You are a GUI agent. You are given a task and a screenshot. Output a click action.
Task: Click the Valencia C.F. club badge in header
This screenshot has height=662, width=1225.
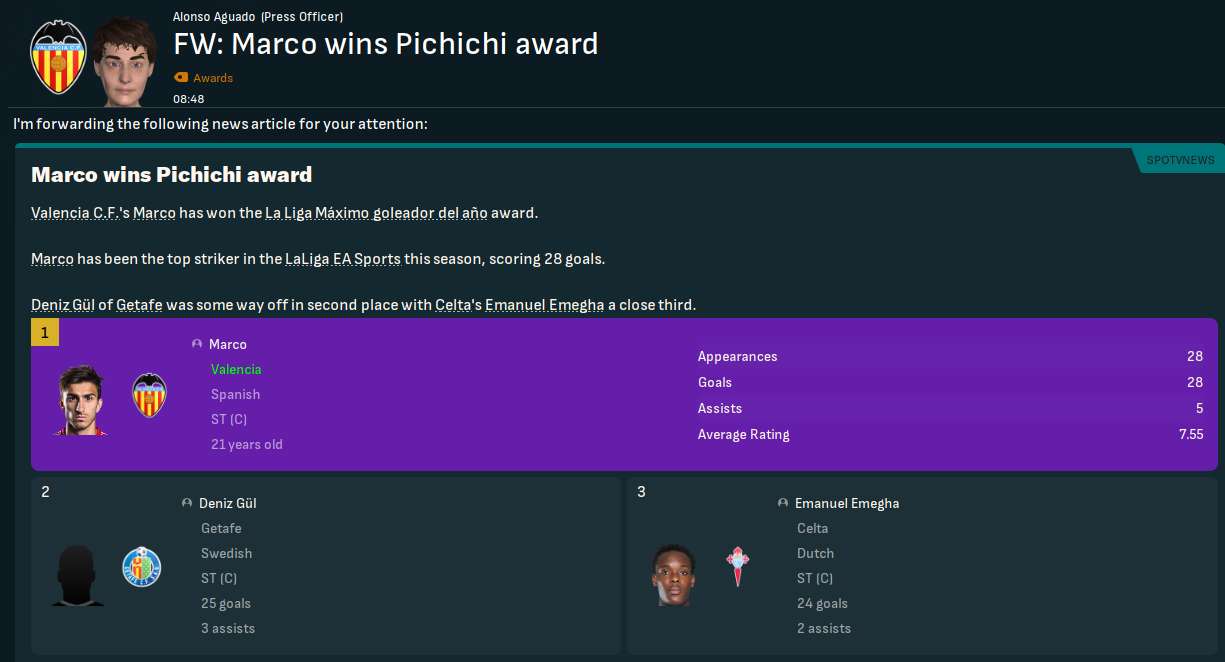click(59, 56)
